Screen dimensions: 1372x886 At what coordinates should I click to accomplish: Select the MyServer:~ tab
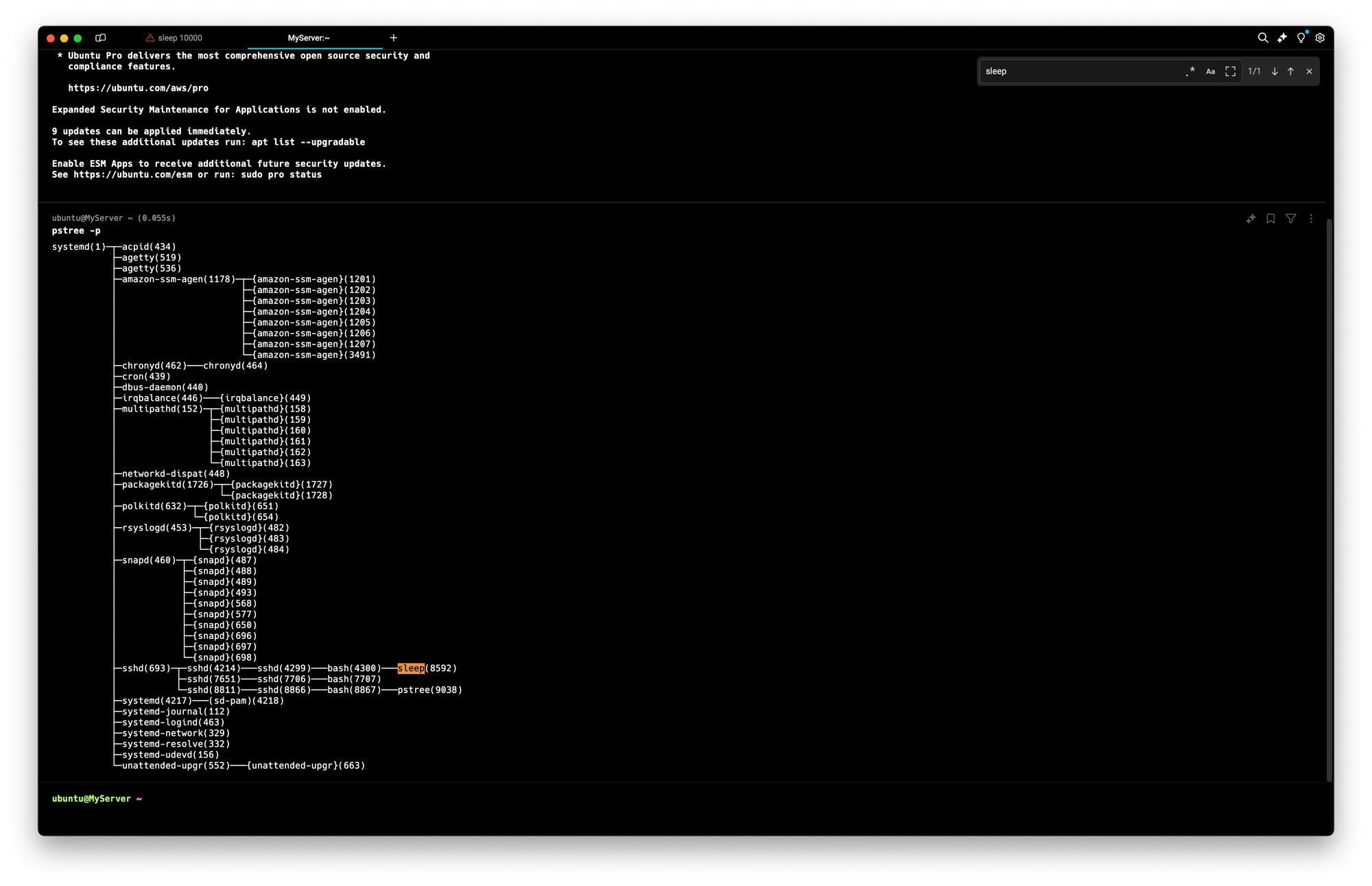[x=309, y=38]
